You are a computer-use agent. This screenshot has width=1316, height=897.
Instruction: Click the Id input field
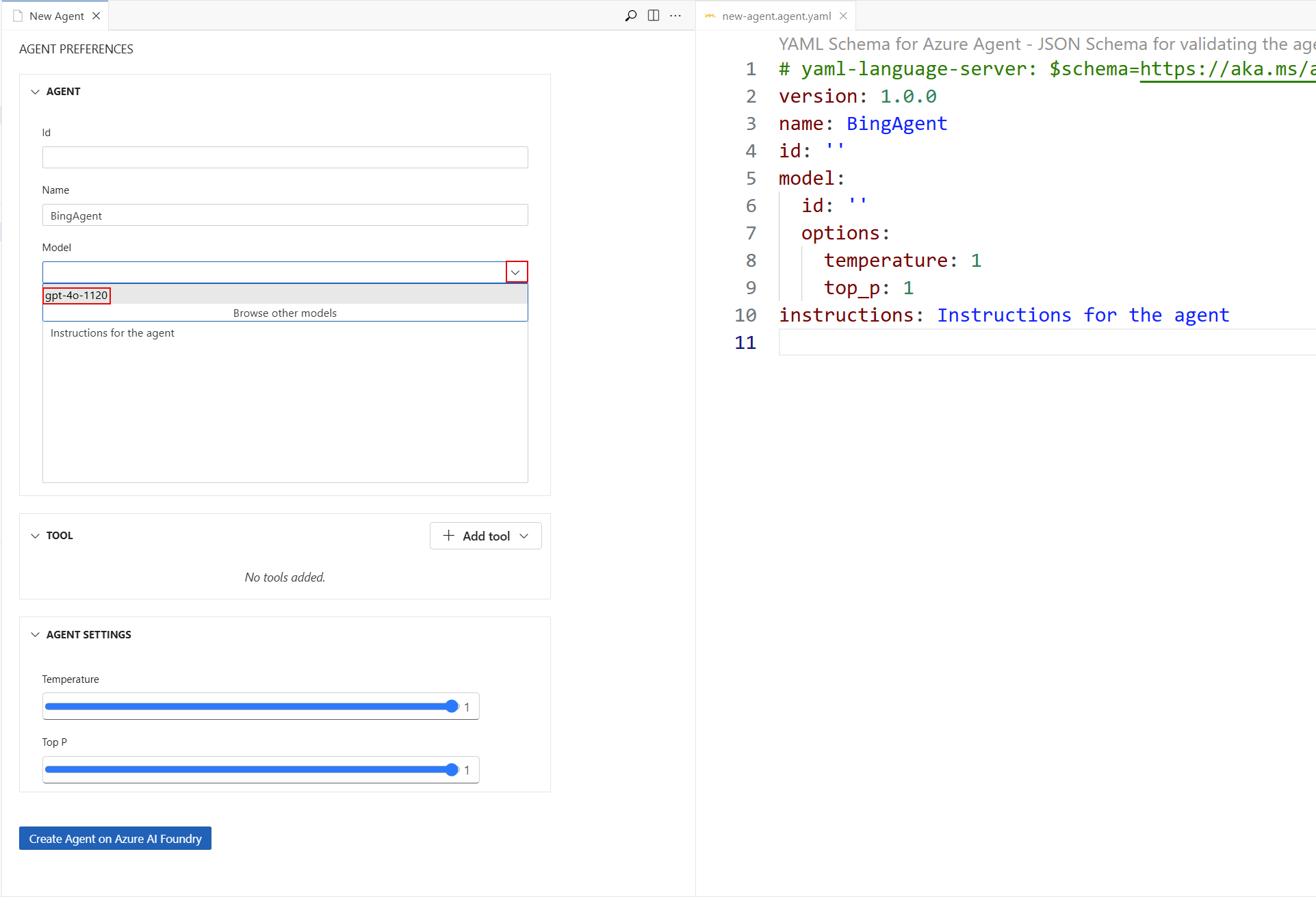(x=285, y=157)
